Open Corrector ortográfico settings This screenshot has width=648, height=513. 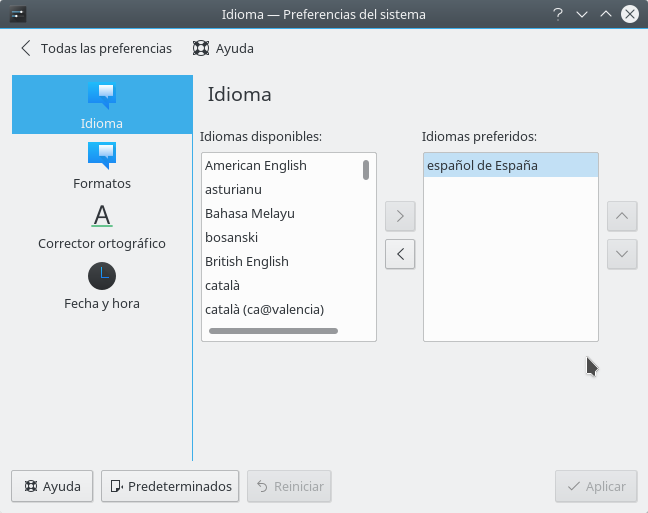point(102,225)
